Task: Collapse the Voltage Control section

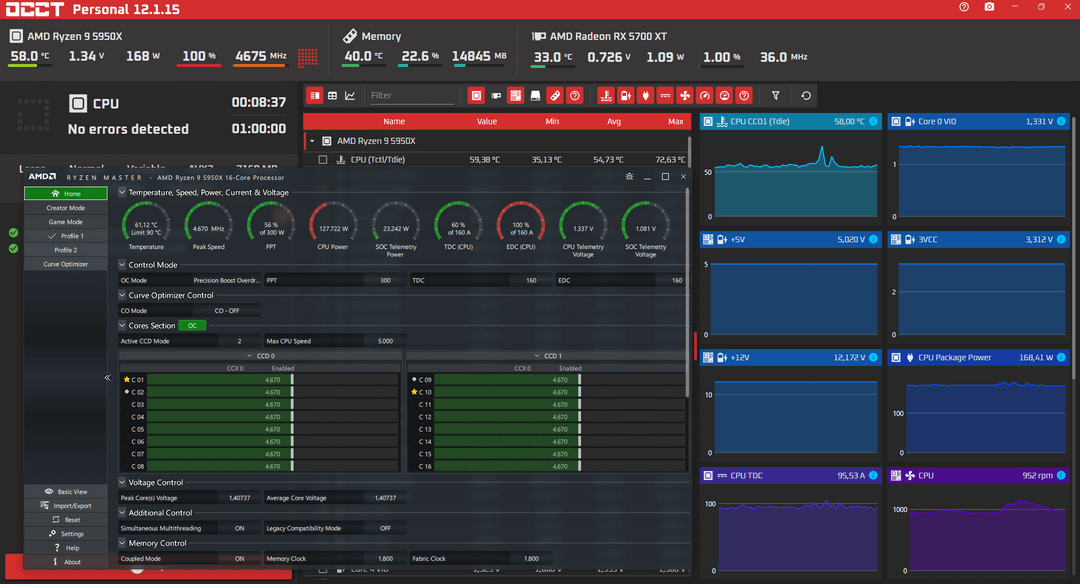Action: click(x=123, y=483)
